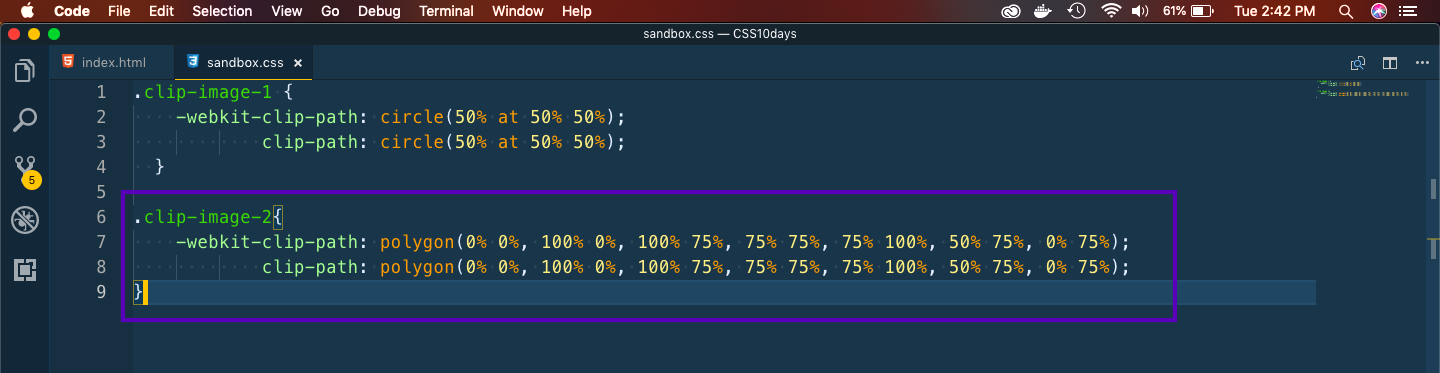Screen dimensions: 1440x373
Task: Open the Selection menu
Action: pyautogui.click(x=222, y=11)
